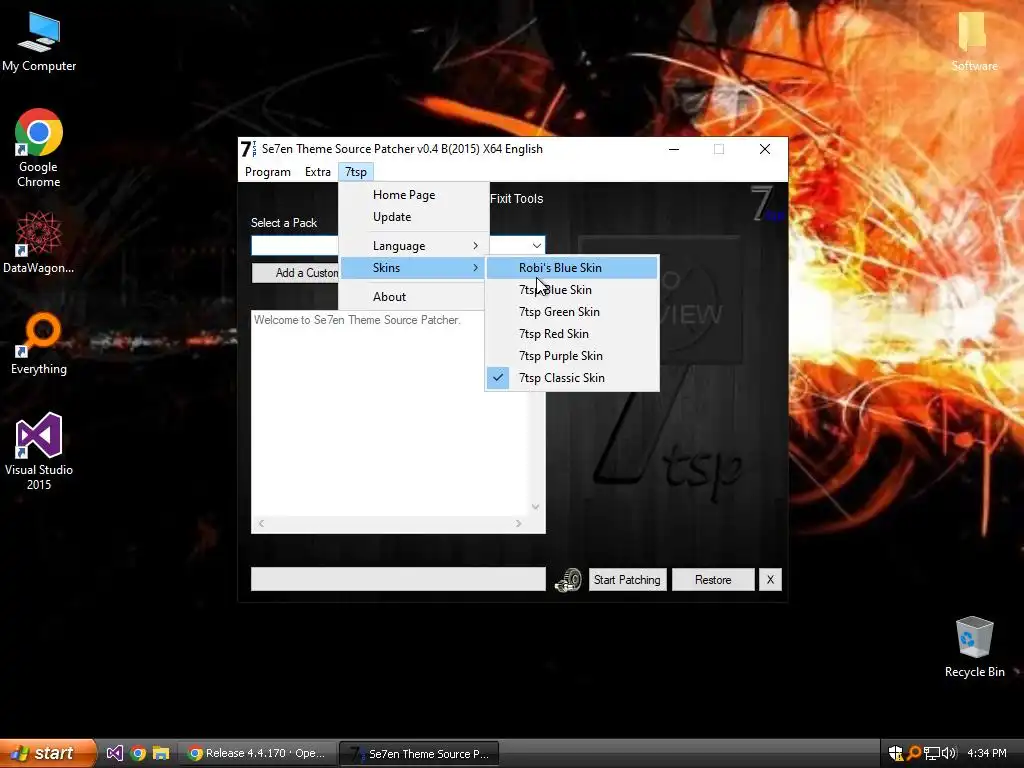
Task: Minimize the Se7en Theme Source Patcher window
Action: click(x=674, y=149)
